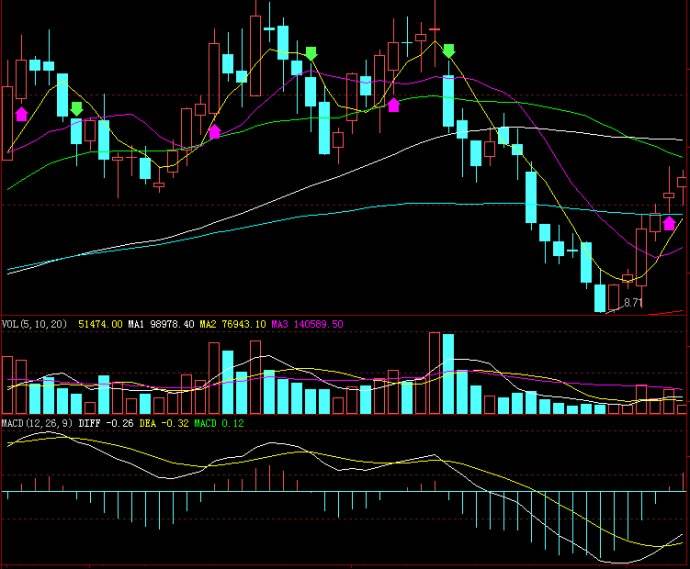Select the 8.71 low price label
Viewport: 690px width, 569px height.
tap(633, 303)
